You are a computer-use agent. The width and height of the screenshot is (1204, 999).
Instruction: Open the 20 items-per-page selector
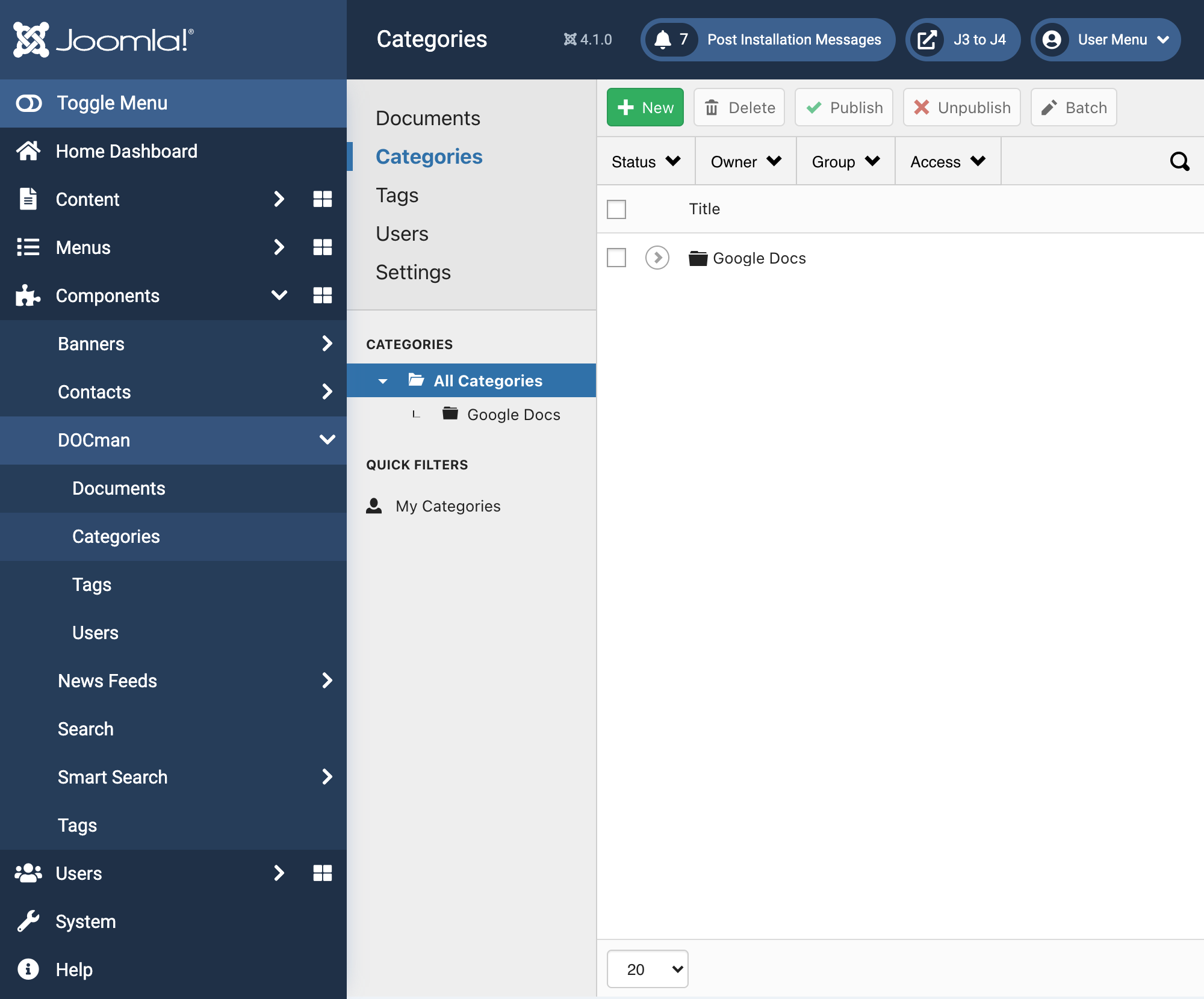(647, 969)
